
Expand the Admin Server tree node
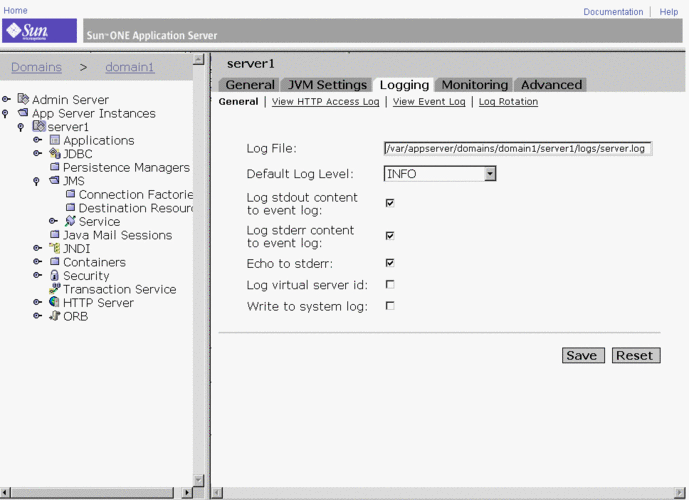pyautogui.click(x=6, y=99)
